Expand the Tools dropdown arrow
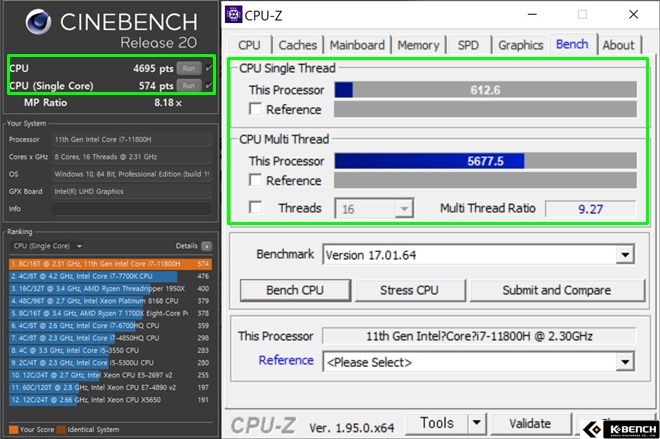The width and height of the screenshot is (660, 439). click(477, 423)
